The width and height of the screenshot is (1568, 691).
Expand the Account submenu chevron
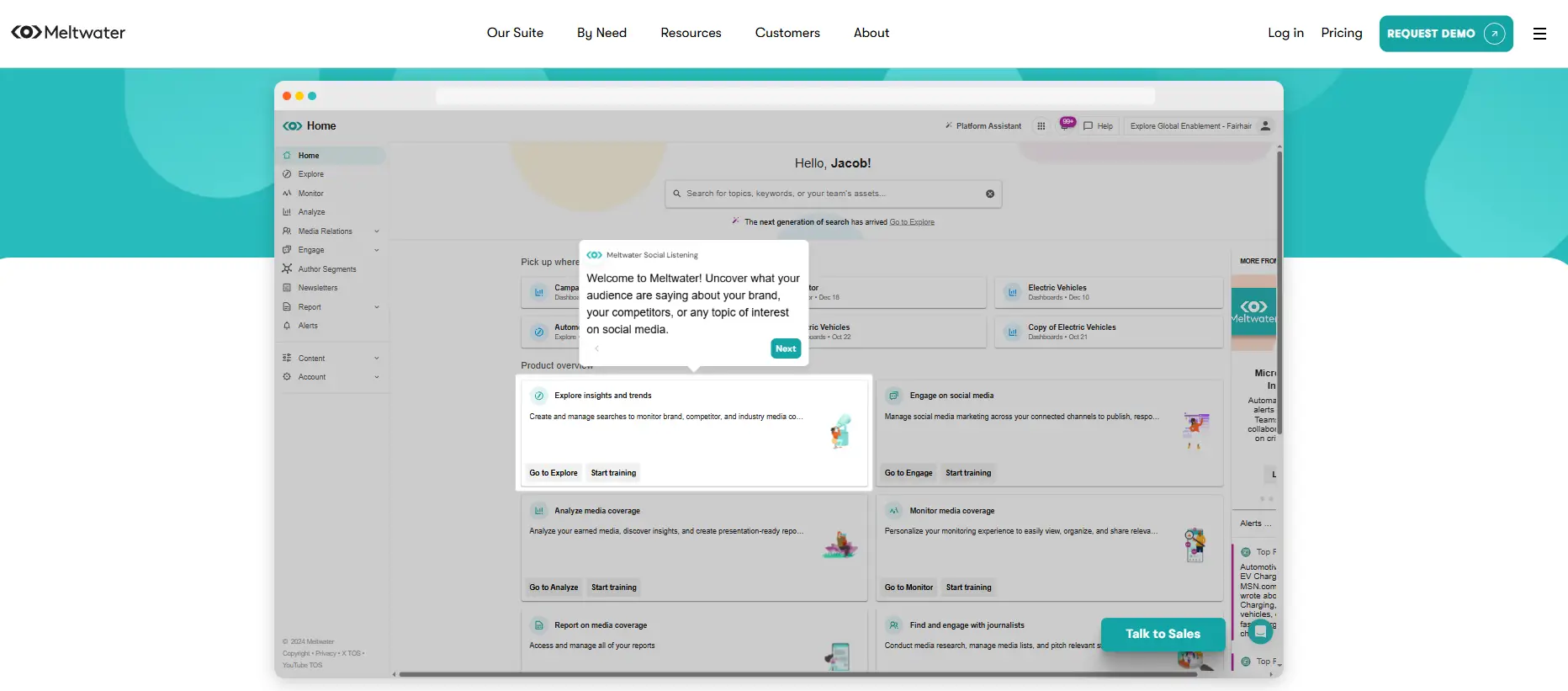click(x=377, y=377)
